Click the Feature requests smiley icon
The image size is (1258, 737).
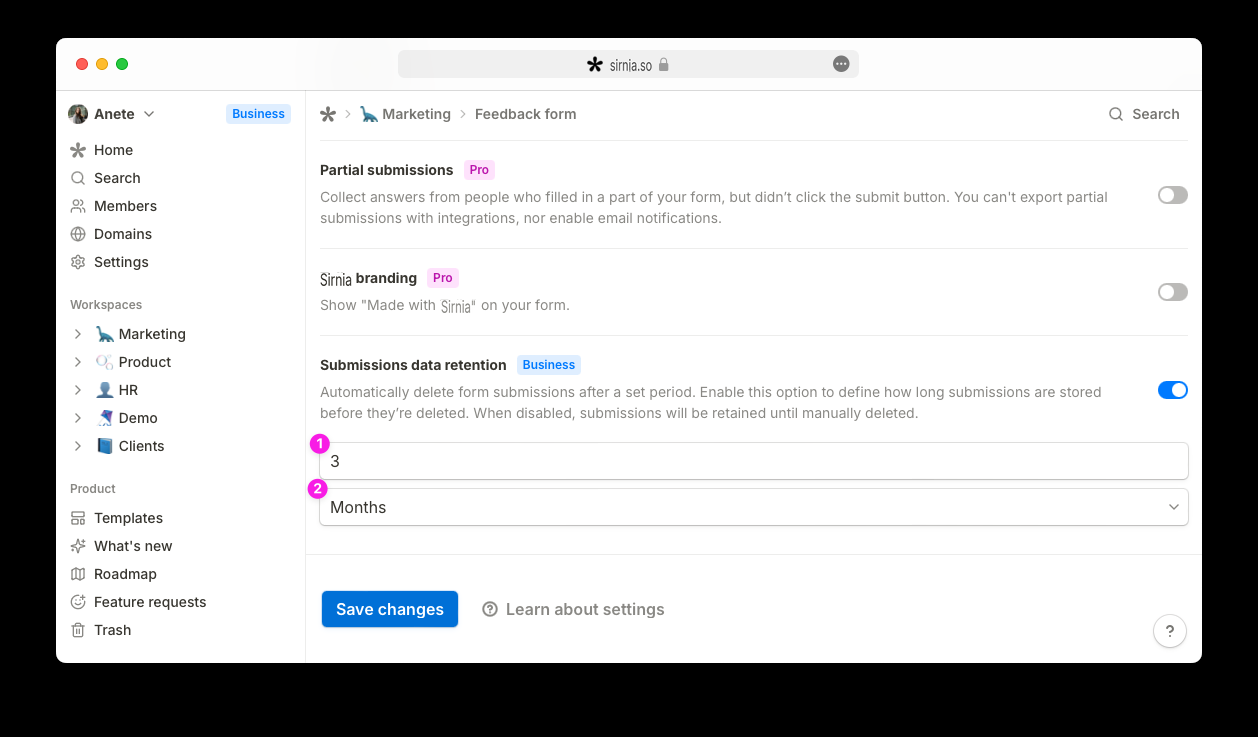pos(78,602)
